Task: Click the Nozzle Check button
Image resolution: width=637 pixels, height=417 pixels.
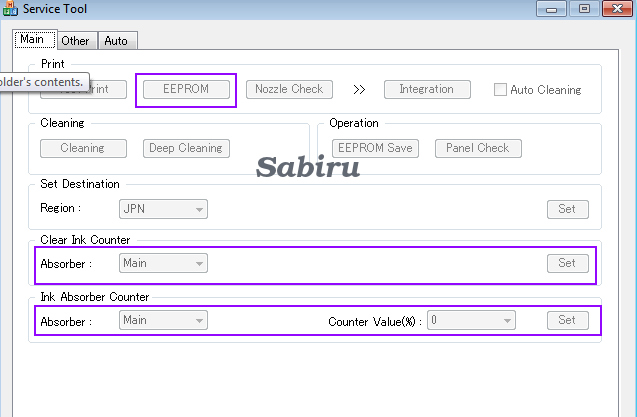Action: click(289, 89)
